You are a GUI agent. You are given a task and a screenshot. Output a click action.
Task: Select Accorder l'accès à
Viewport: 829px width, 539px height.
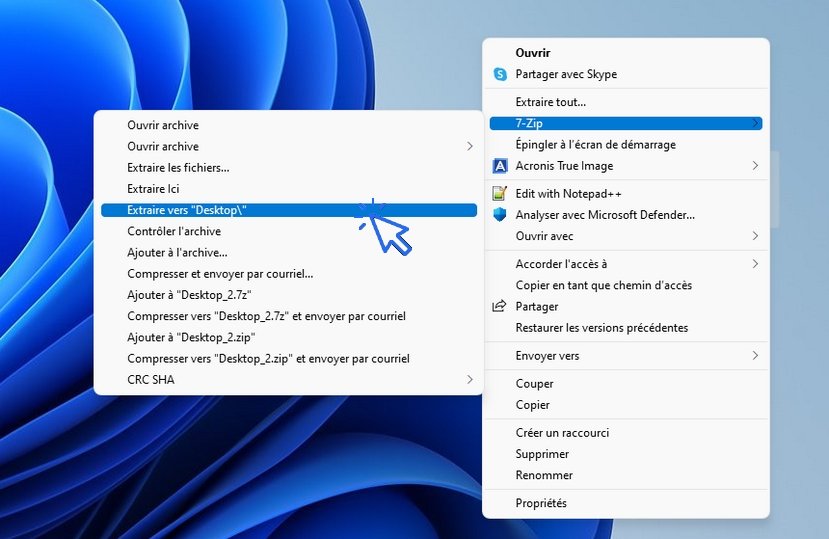[x=625, y=263]
